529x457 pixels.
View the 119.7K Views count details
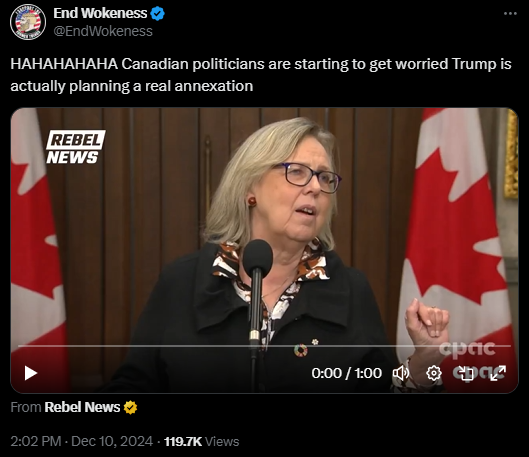(x=201, y=441)
